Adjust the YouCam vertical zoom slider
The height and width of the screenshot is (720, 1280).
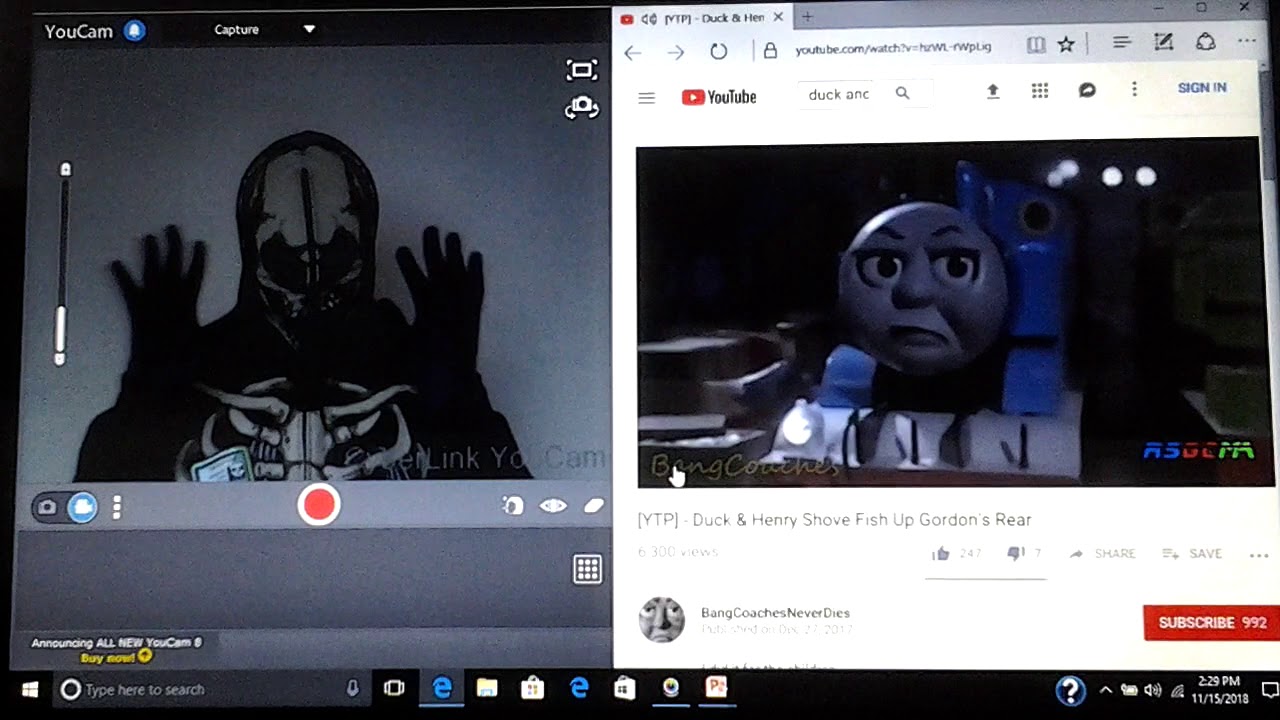tap(63, 265)
